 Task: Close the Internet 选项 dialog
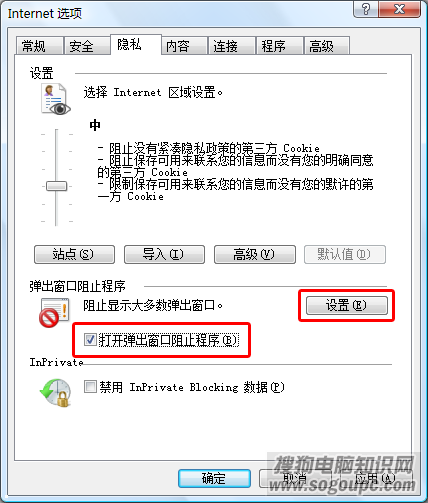(x=399, y=9)
